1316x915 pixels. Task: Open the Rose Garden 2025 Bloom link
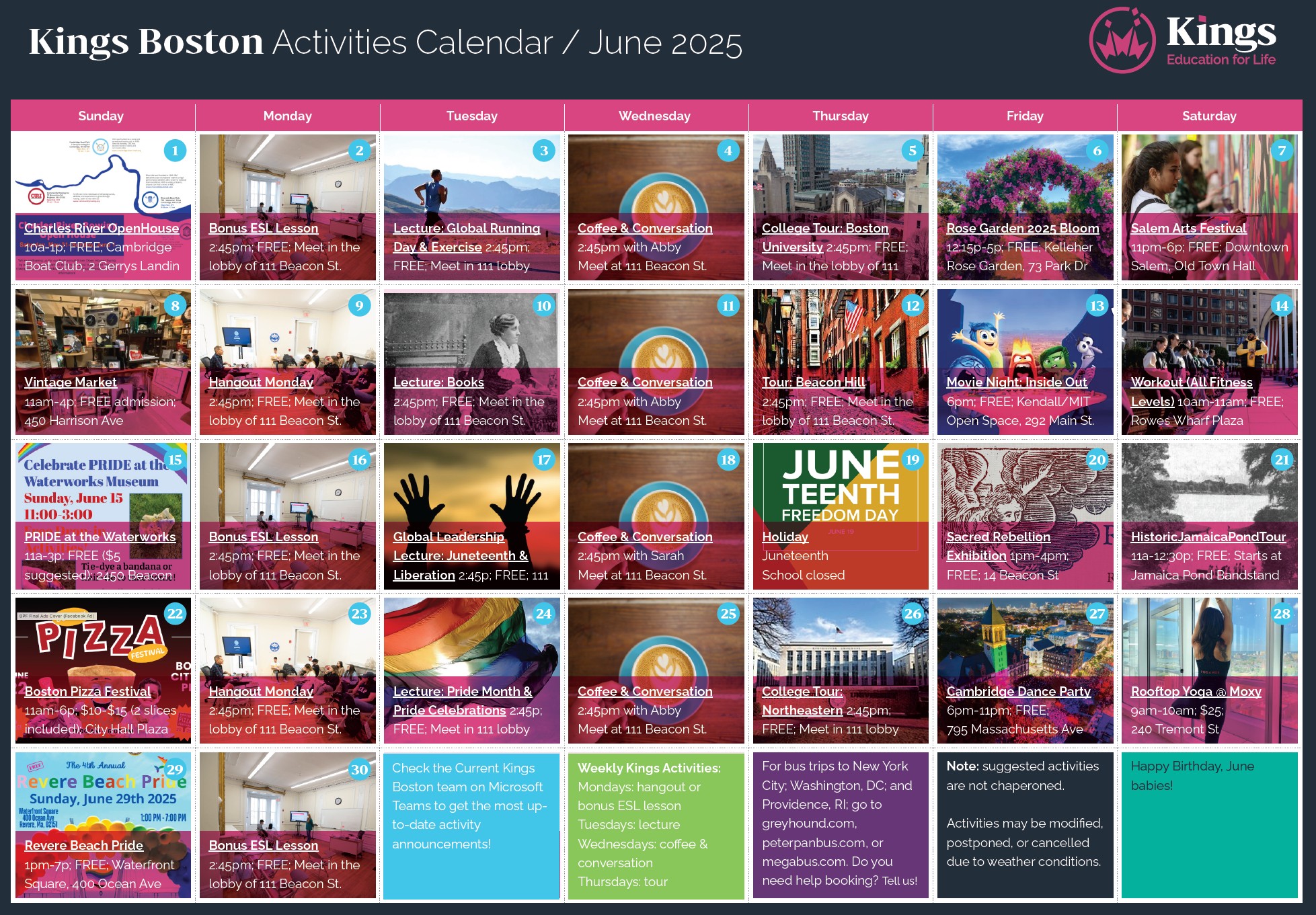1023,228
